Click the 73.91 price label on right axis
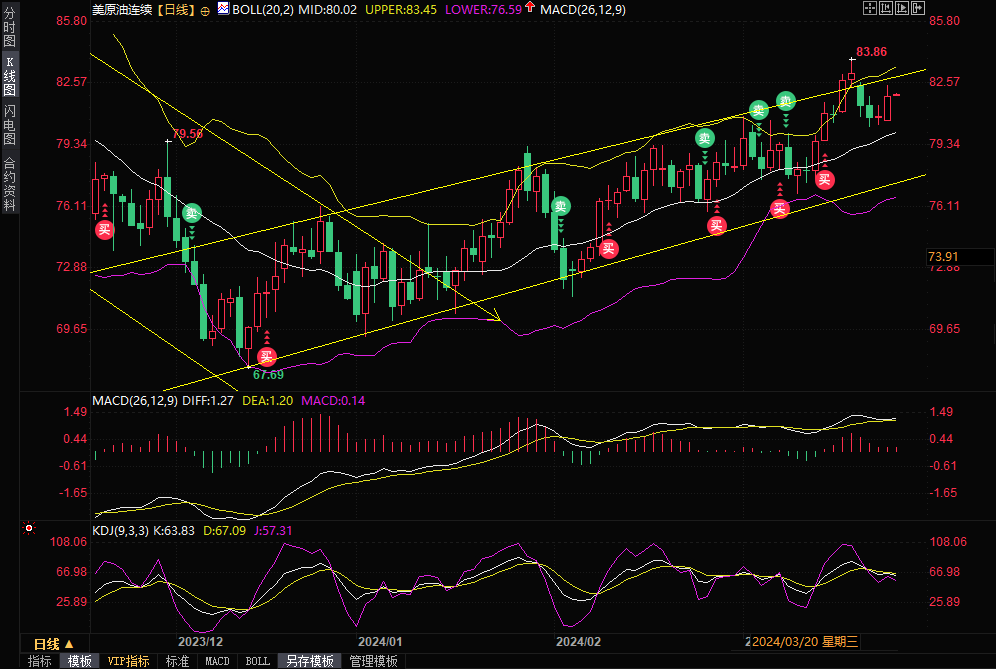This screenshot has width=996, height=669. pyautogui.click(x=943, y=257)
